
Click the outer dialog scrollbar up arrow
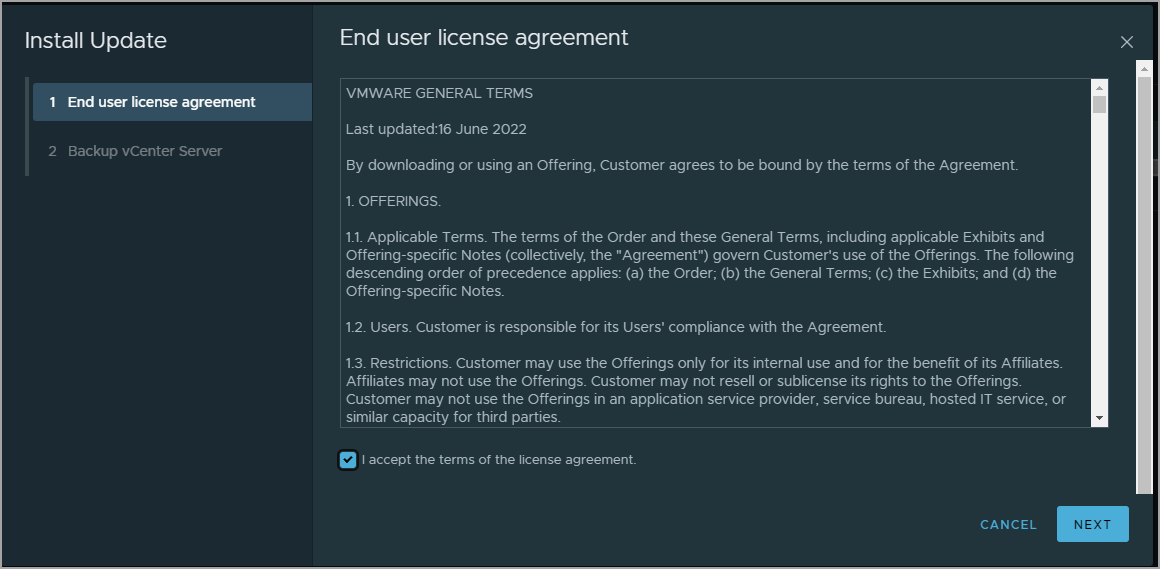click(x=1144, y=69)
